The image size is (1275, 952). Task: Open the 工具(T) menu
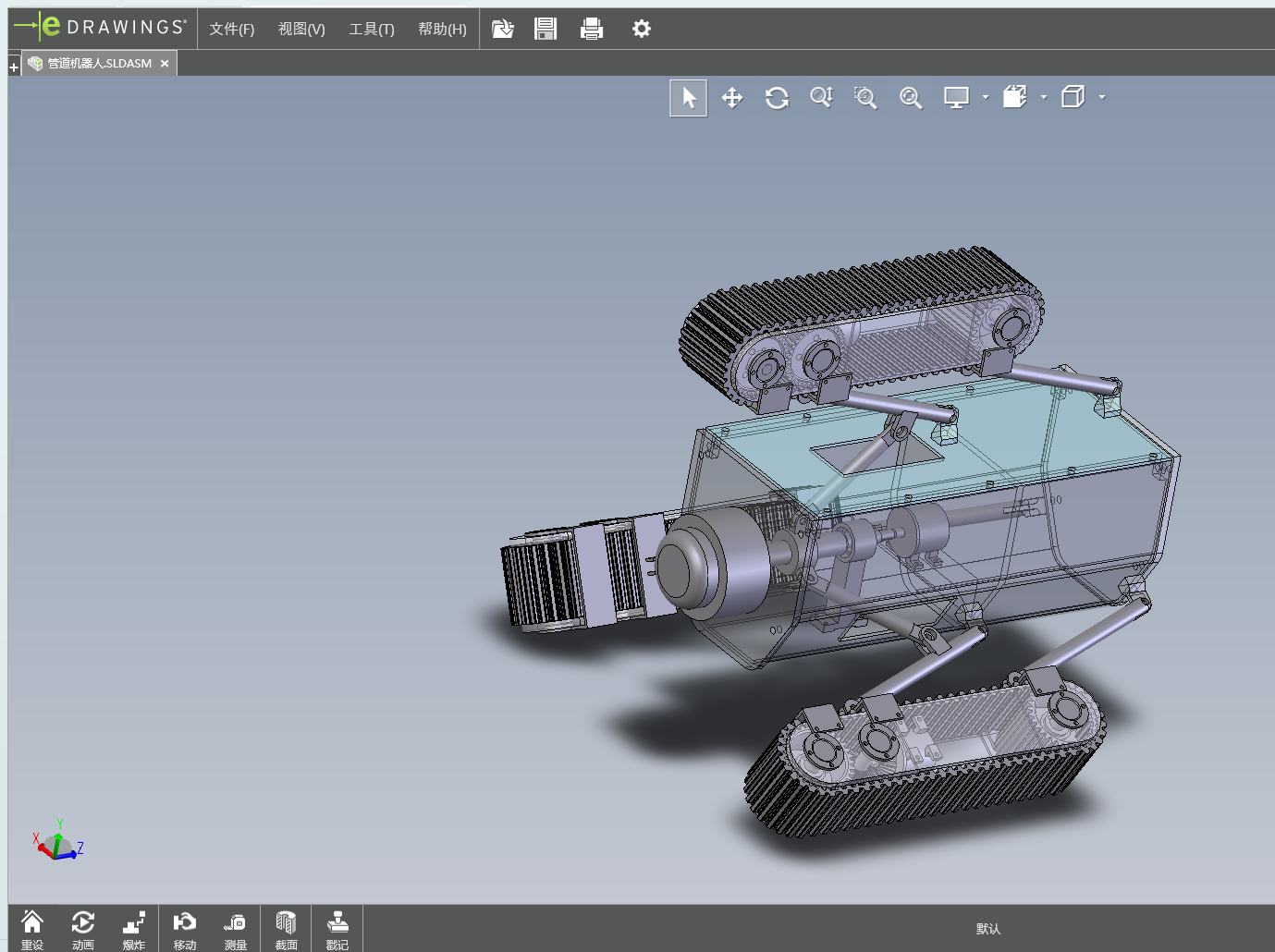(x=372, y=30)
